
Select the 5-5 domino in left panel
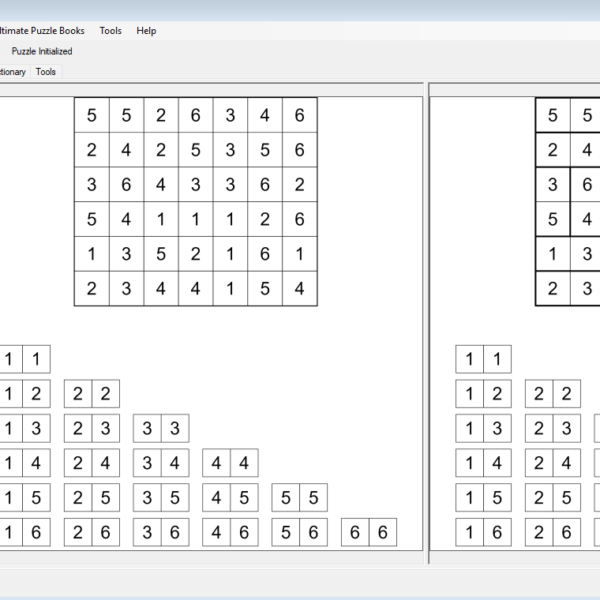click(x=299, y=498)
